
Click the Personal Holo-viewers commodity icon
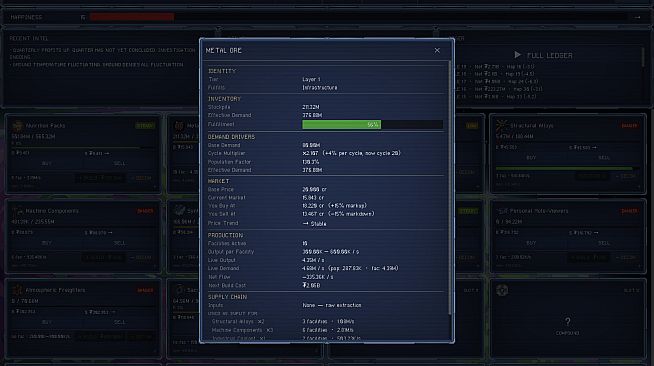click(x=502, y=211)
